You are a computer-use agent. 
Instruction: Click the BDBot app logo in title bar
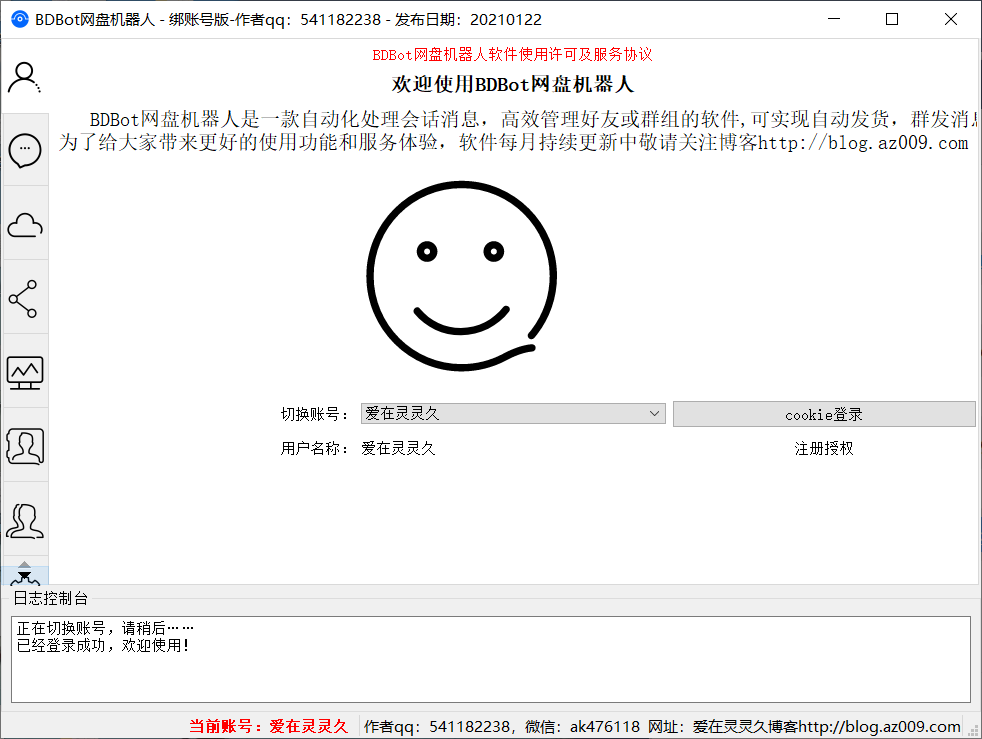[16, 18]
